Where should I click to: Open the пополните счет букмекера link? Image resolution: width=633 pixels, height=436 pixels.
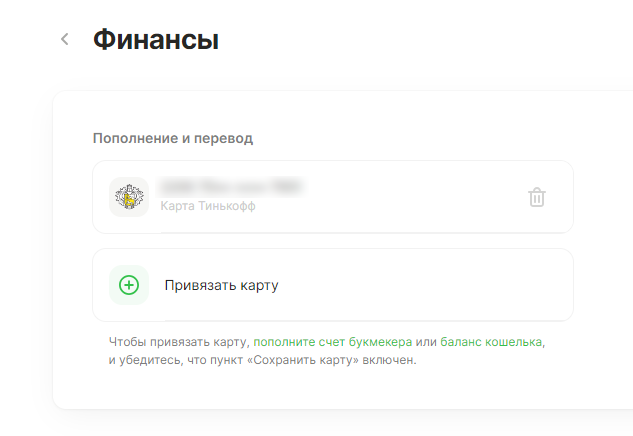coord(333,342)
